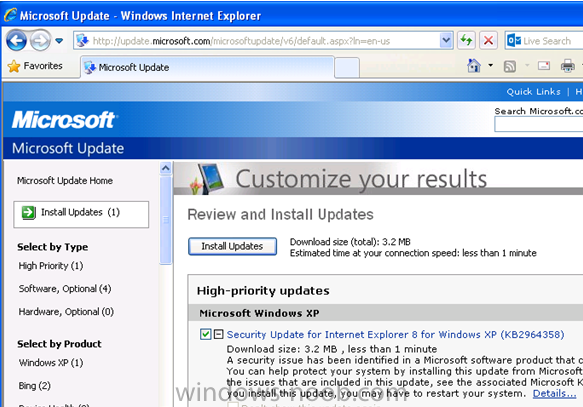Click the RSS feeds icon

click(509, 67)
